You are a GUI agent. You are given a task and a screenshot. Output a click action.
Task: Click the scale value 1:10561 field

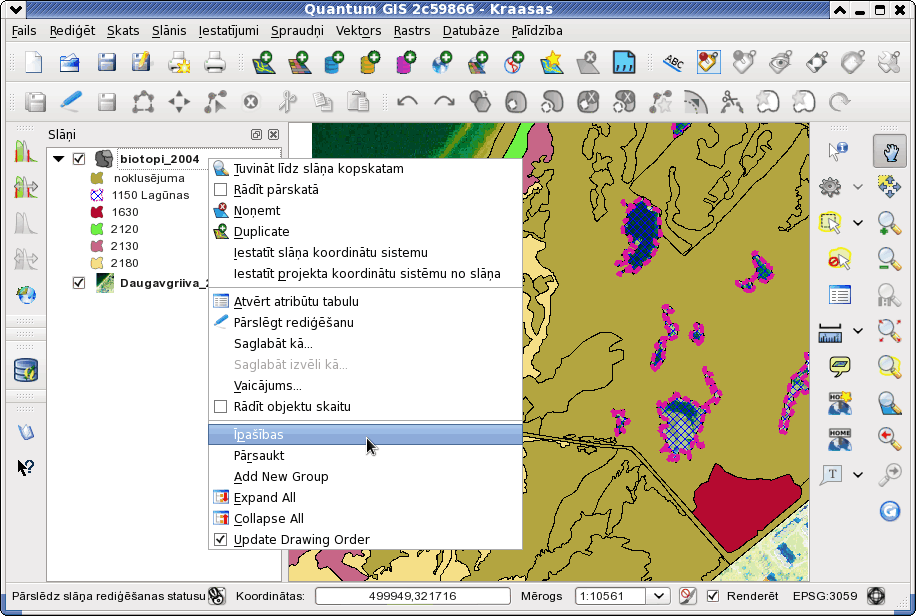(611, 596)
